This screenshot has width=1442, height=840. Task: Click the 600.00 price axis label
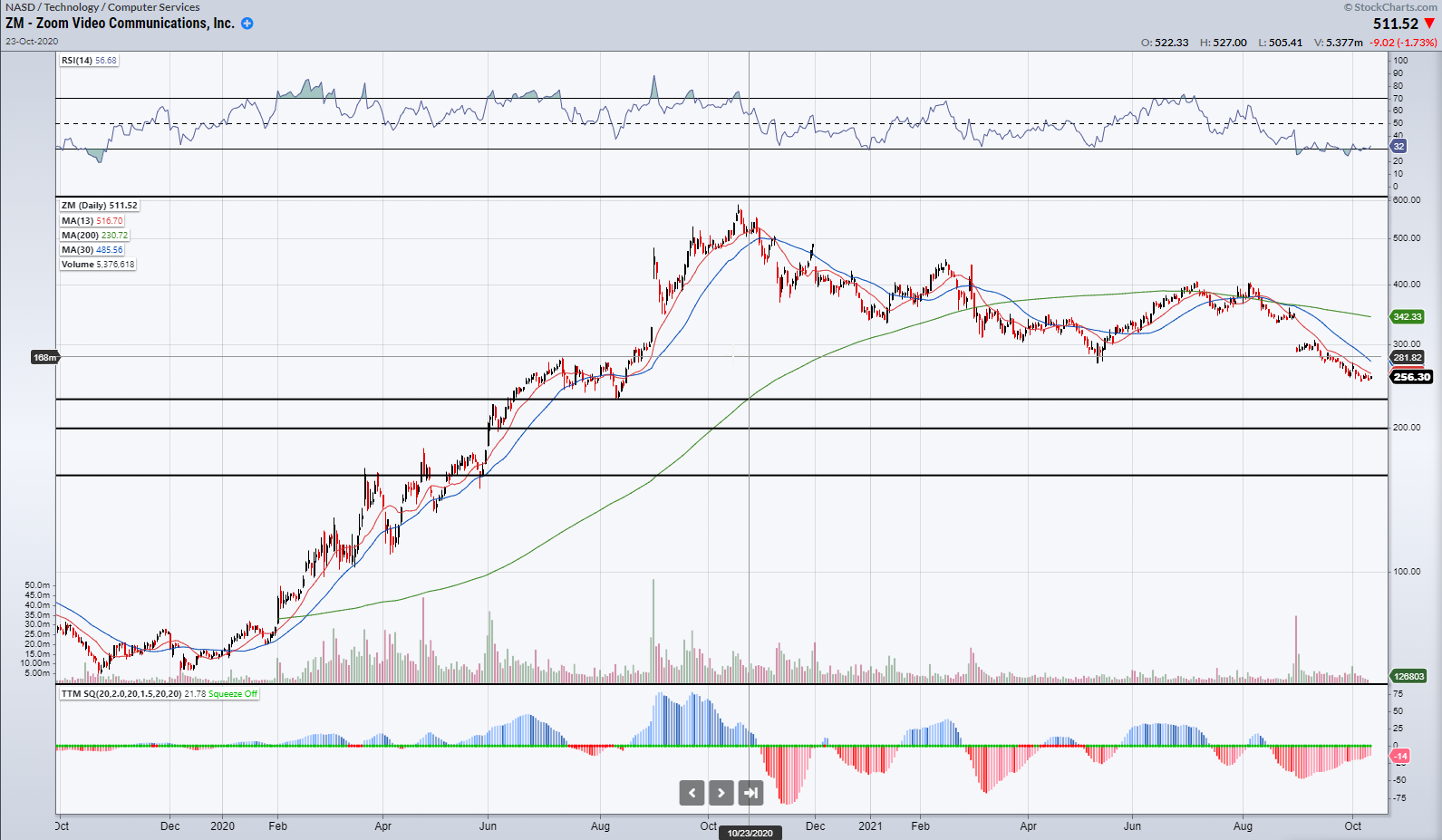pos(1407,200)
